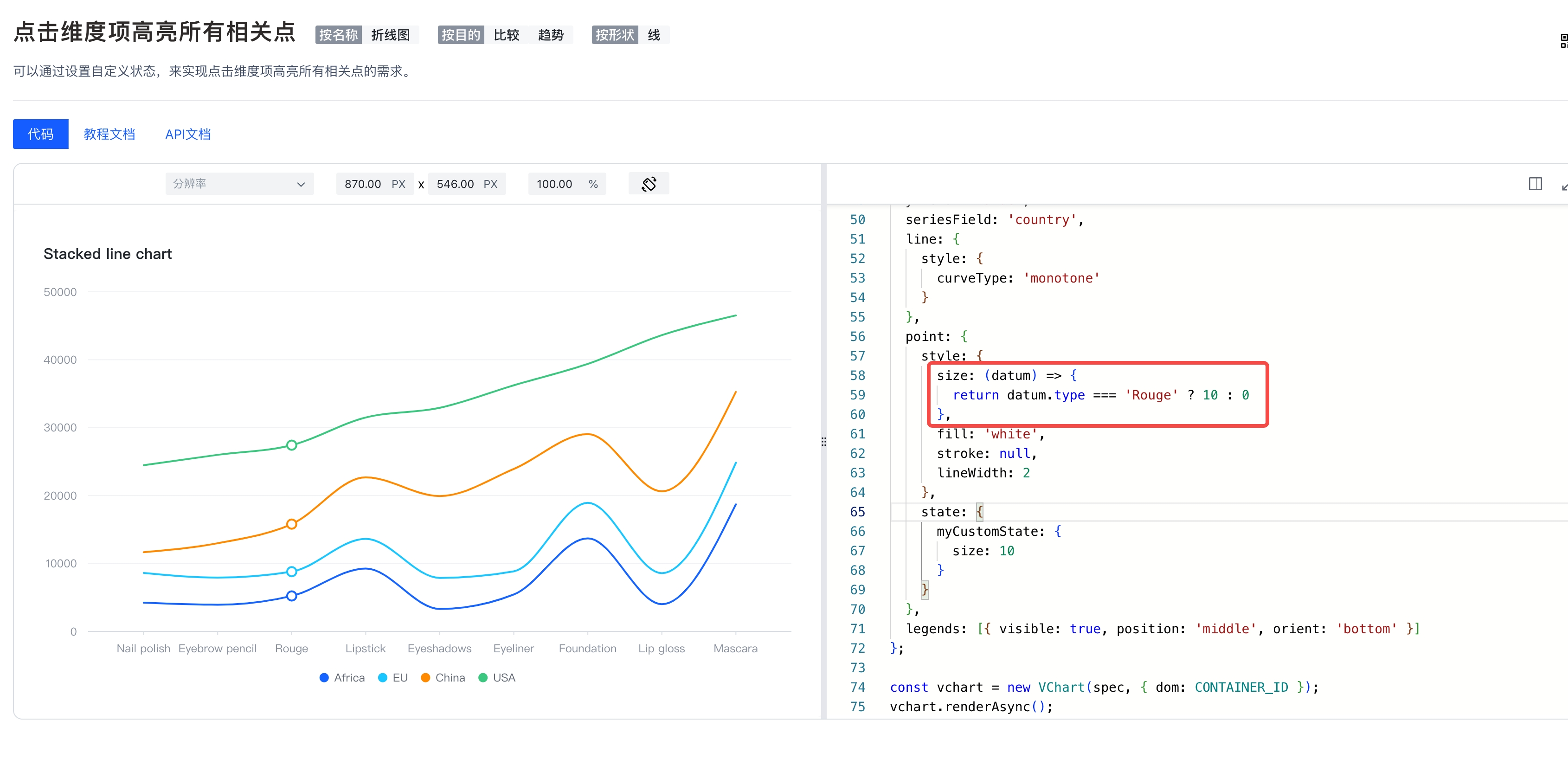Screen dimensions: 1568x759
Task: Click the Stacked line chart title
Action: pos(108,254)
